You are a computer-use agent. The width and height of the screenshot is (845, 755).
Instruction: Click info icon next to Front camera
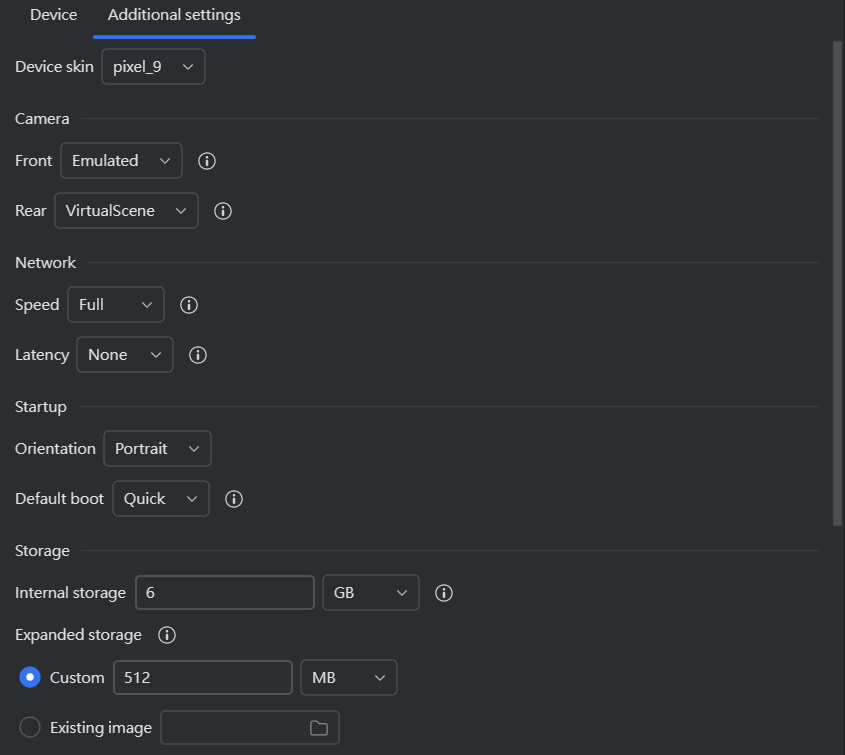(207, 161)
